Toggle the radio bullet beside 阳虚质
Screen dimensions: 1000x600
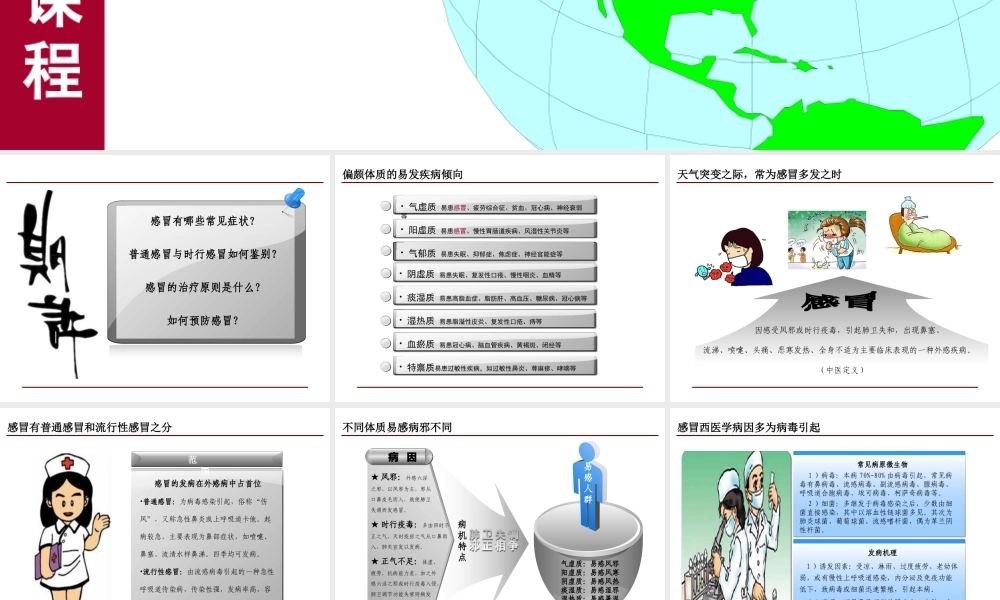[x=385, y=229]
